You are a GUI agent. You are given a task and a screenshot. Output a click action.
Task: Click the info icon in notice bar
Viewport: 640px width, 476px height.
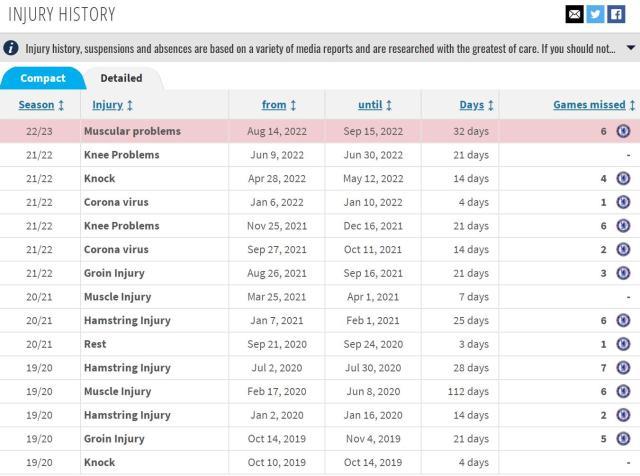(x=11, y=48)
